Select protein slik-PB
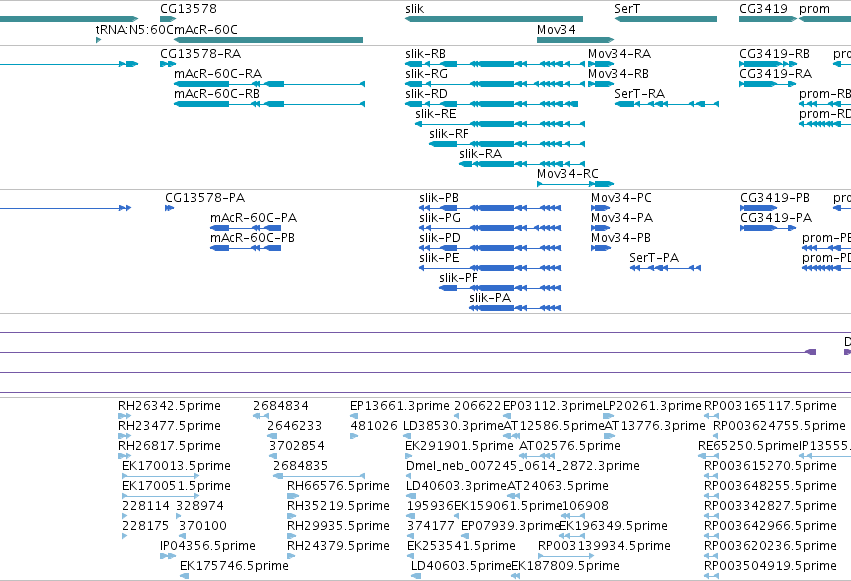 pos(490,208)
